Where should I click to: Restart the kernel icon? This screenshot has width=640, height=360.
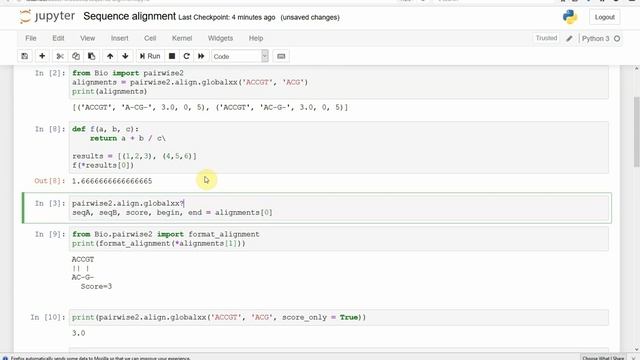(187, 56)
